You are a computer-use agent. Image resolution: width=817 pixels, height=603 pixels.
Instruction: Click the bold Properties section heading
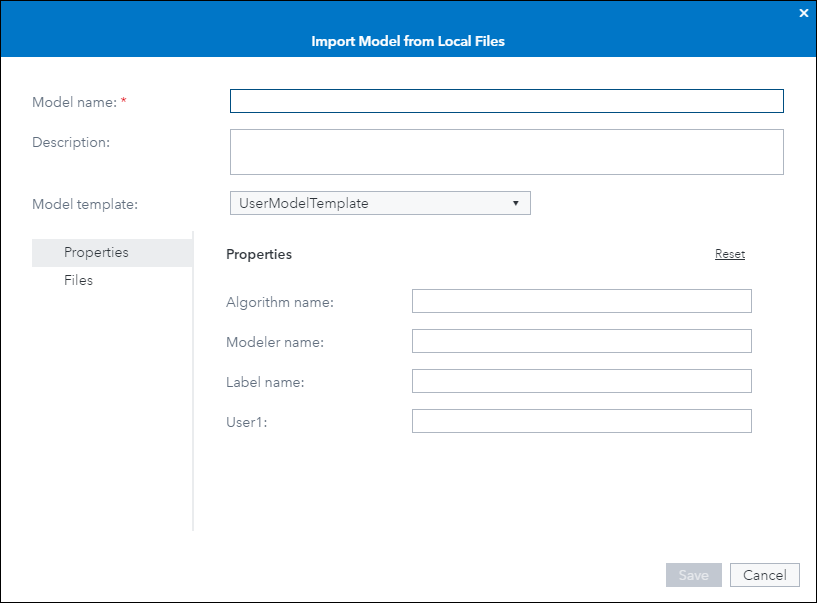[x=259, y=254]
